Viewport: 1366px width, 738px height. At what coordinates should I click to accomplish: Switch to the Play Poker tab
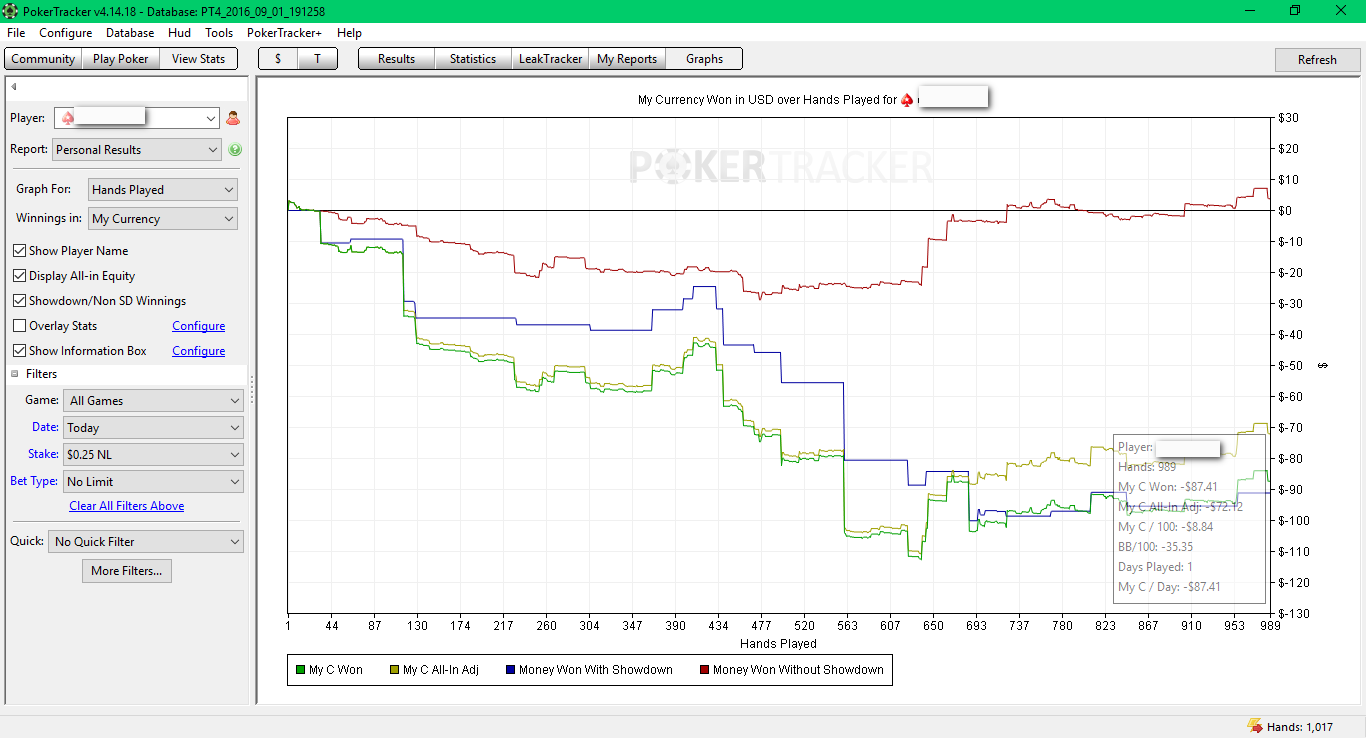coord(120,59)
